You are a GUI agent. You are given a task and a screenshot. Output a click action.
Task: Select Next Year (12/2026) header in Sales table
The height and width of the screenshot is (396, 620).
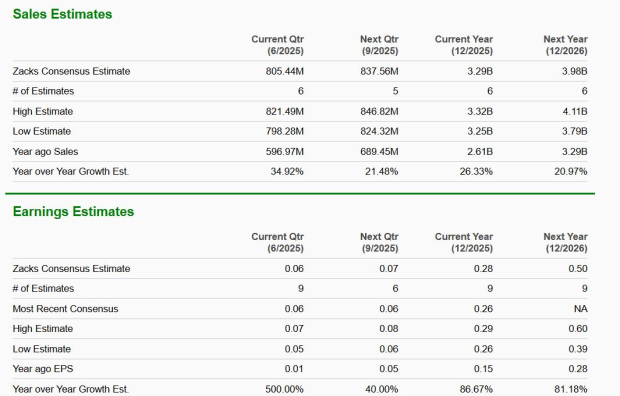coord(565,45)
